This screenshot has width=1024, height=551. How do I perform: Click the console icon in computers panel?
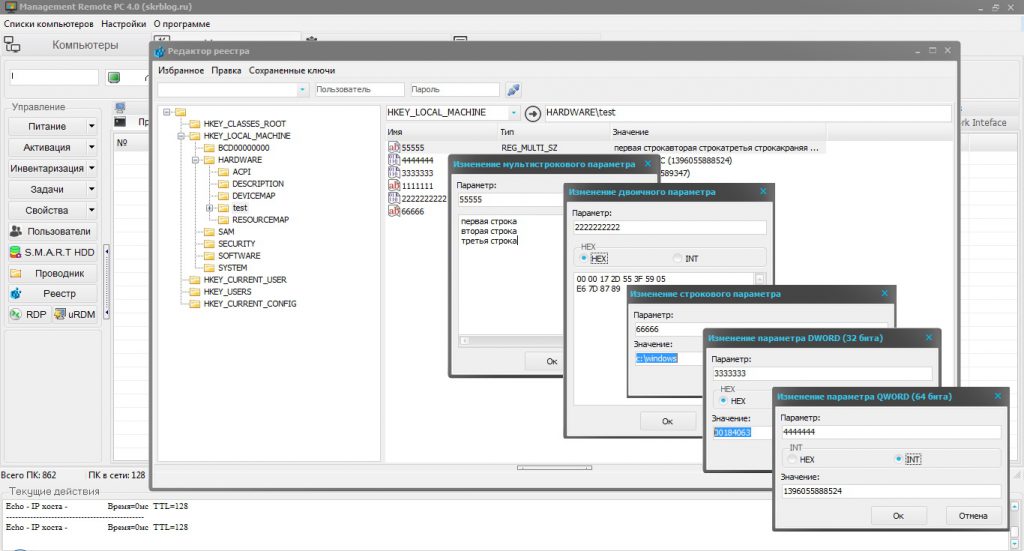(x=120, y=122)
